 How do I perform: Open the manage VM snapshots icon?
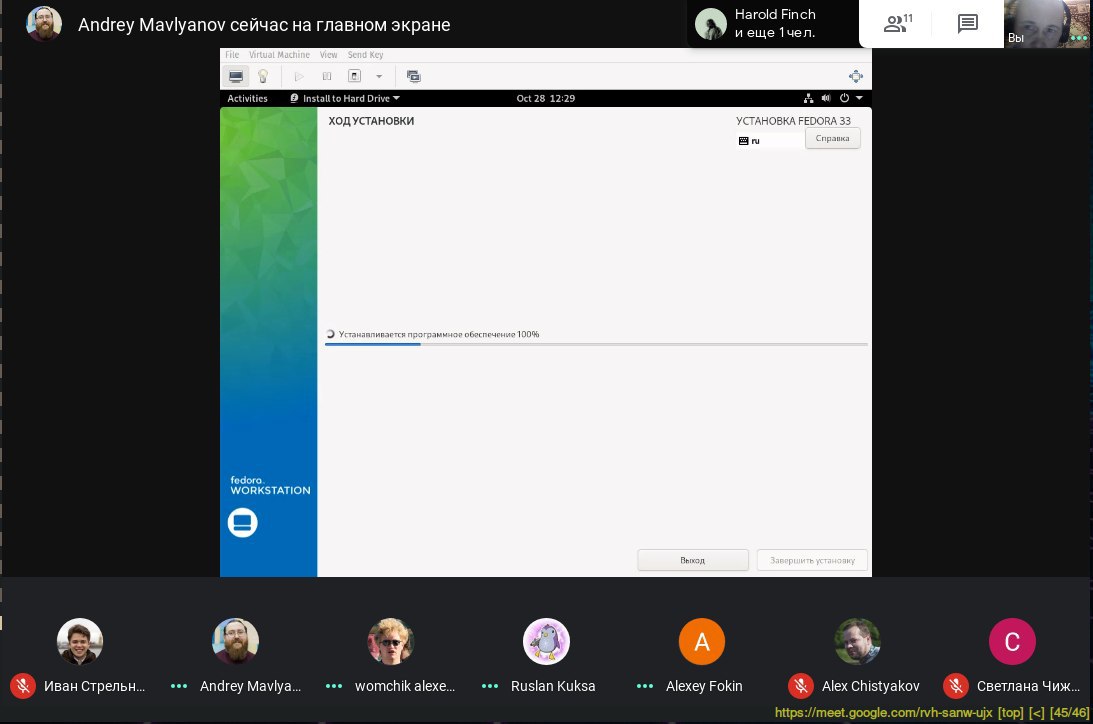(x=413, y=76)
